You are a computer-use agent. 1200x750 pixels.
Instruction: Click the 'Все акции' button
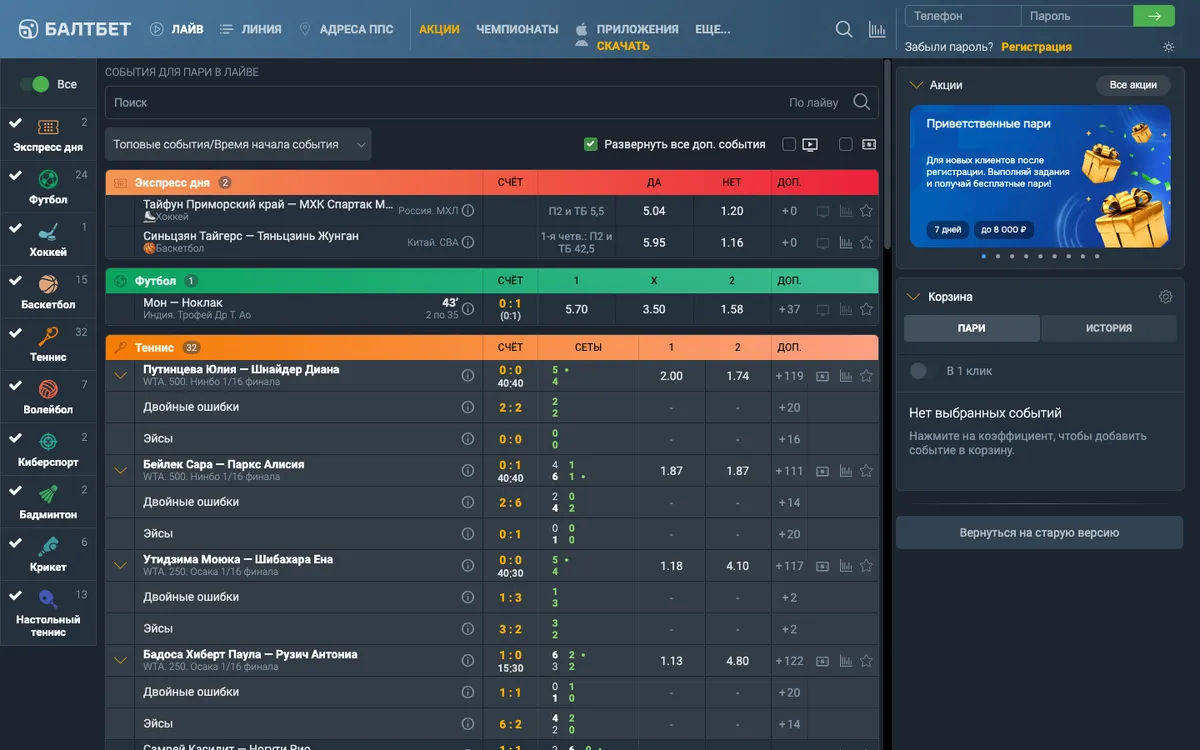click(1133, 85)
